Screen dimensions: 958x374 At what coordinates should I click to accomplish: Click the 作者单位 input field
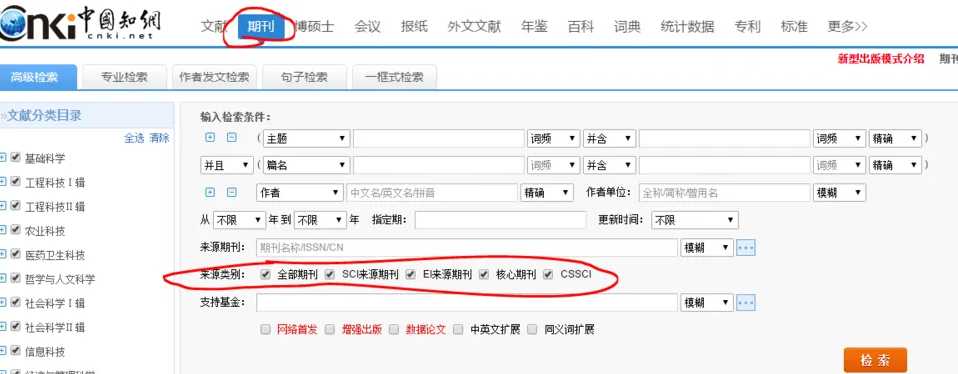pos(725,192)
